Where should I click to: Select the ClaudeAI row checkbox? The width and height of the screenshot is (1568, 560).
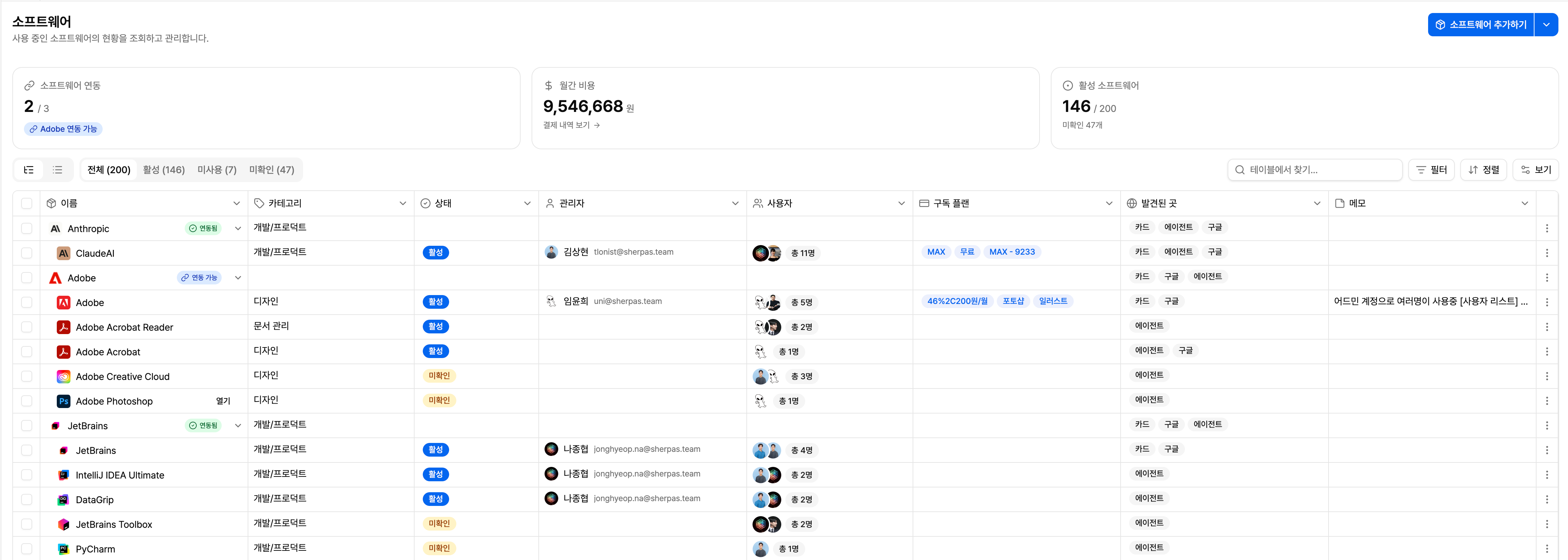click(x=27, y=253)
